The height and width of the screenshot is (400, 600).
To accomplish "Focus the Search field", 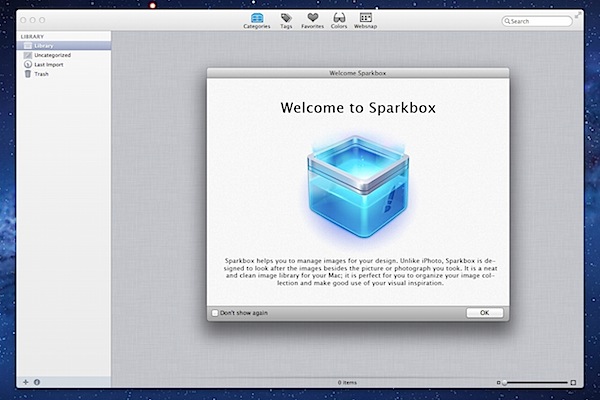I will point(537,21).
